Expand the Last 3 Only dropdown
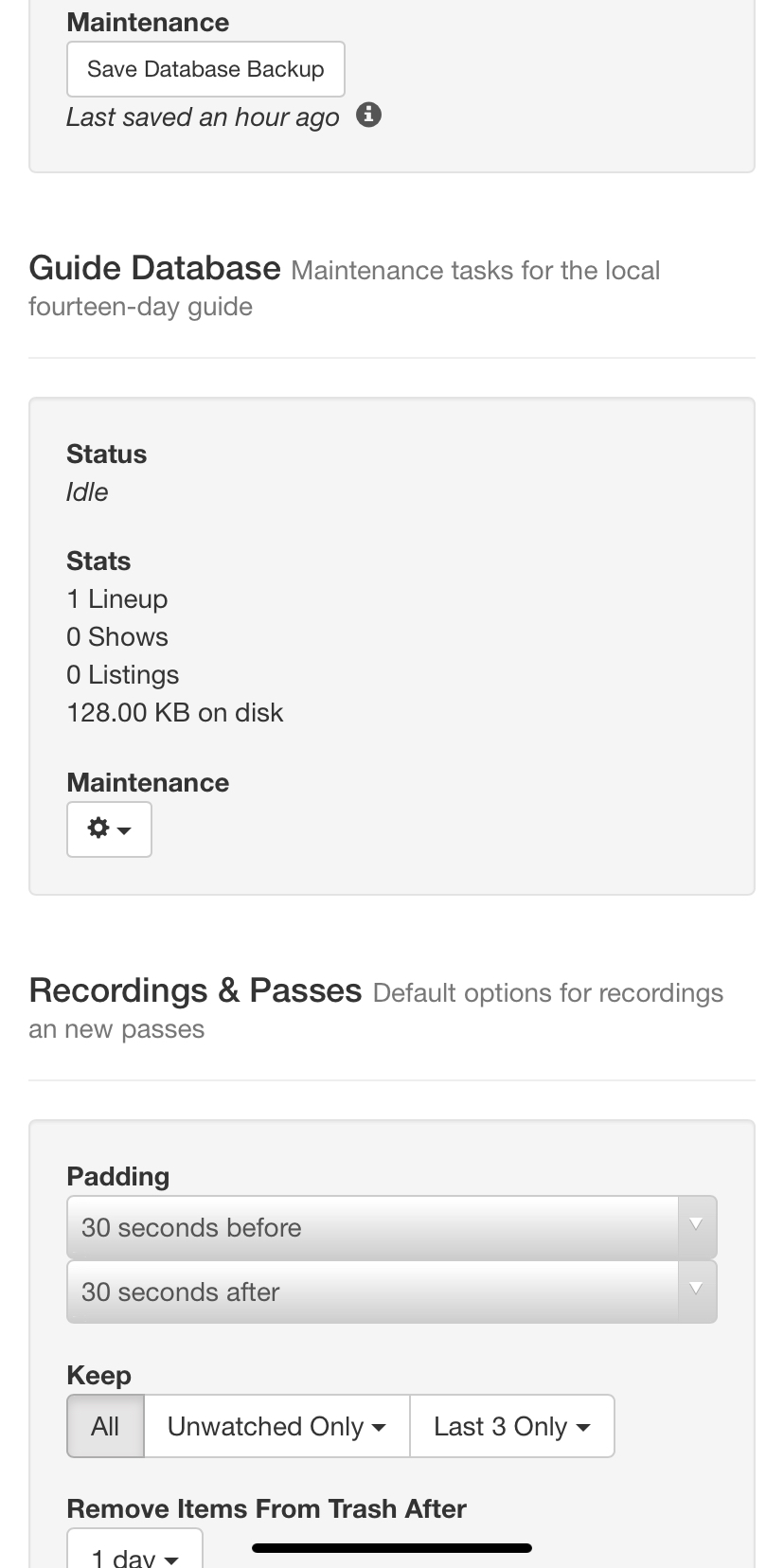Image resolution: width=784 pixels, height=1568 pixels. click(x=511, y=1426)
